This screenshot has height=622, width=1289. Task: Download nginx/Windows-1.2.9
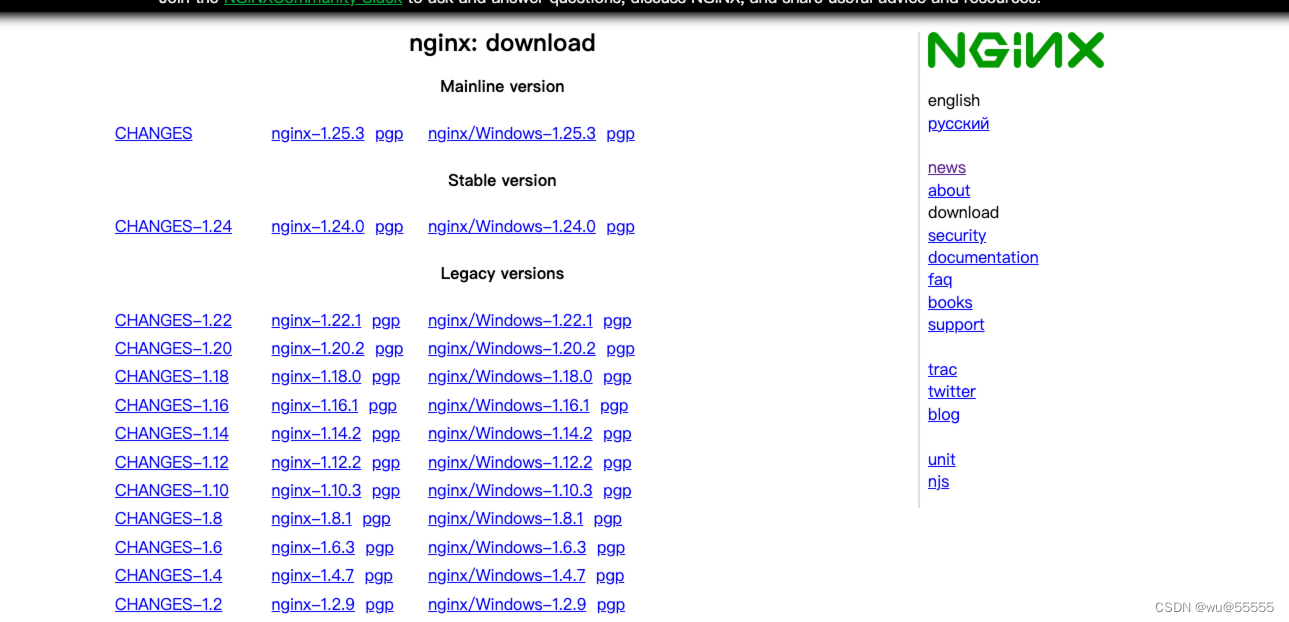click(507, 604)
